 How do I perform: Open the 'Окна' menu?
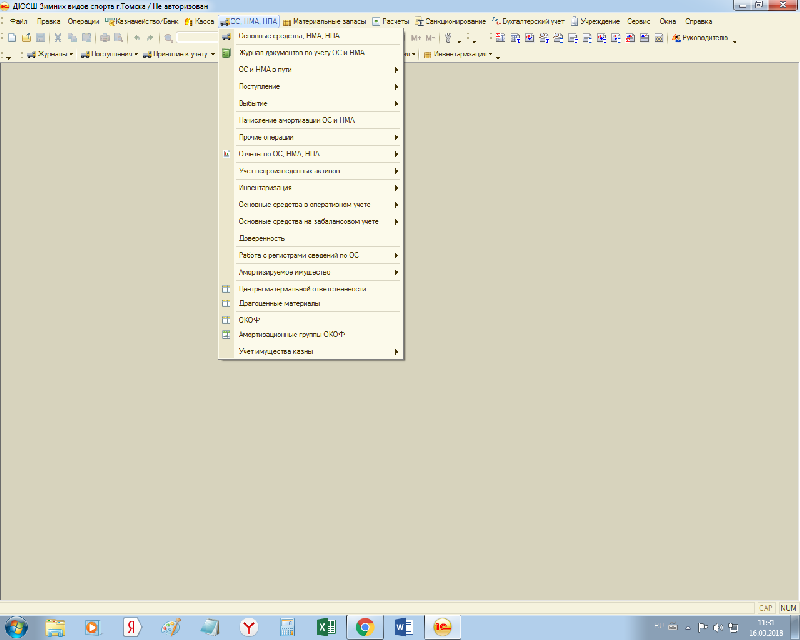pyautogui.click(x=668, y=21)
